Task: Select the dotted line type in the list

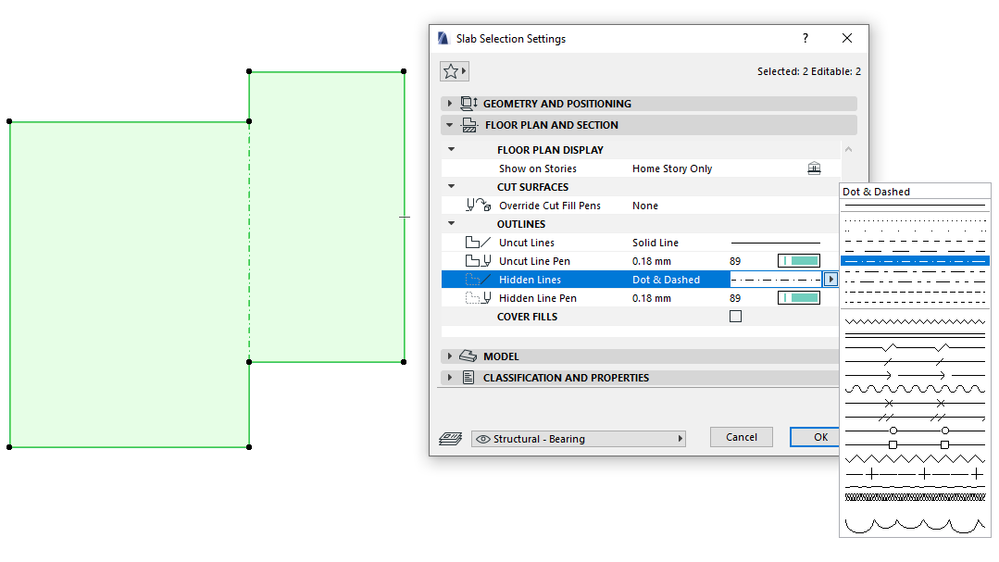Action: tap(915, 220)
